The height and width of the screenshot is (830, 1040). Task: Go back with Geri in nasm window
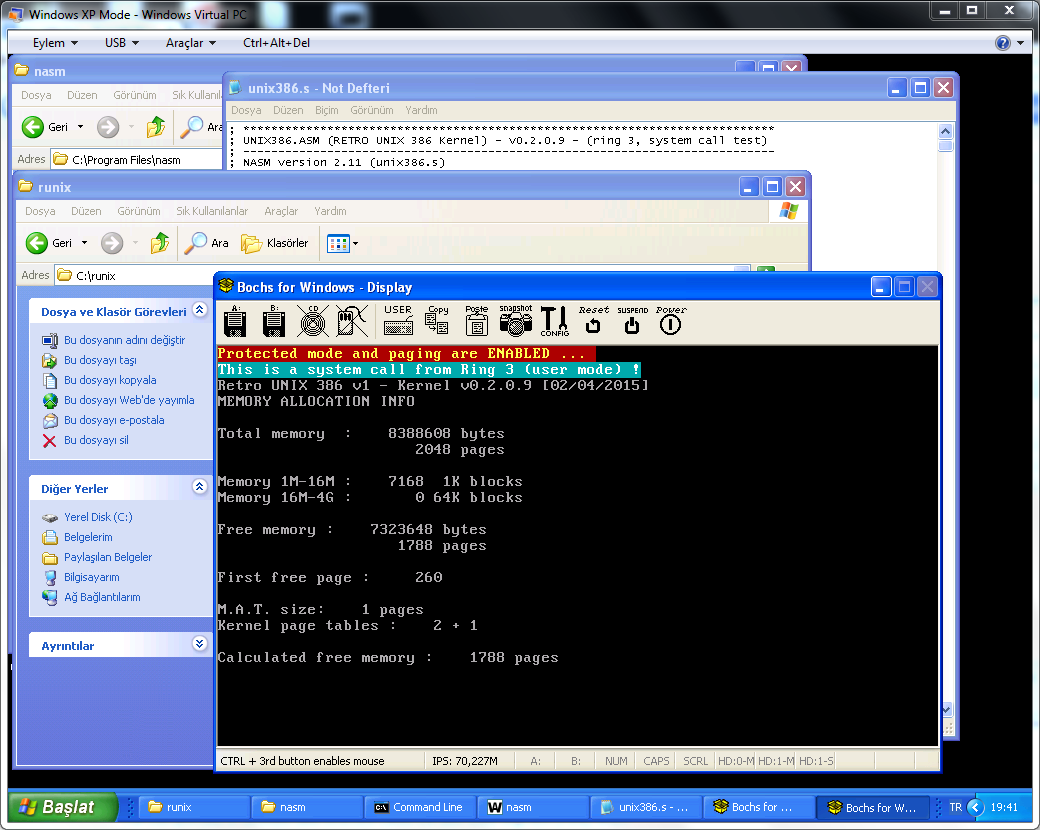pos(45,126)
